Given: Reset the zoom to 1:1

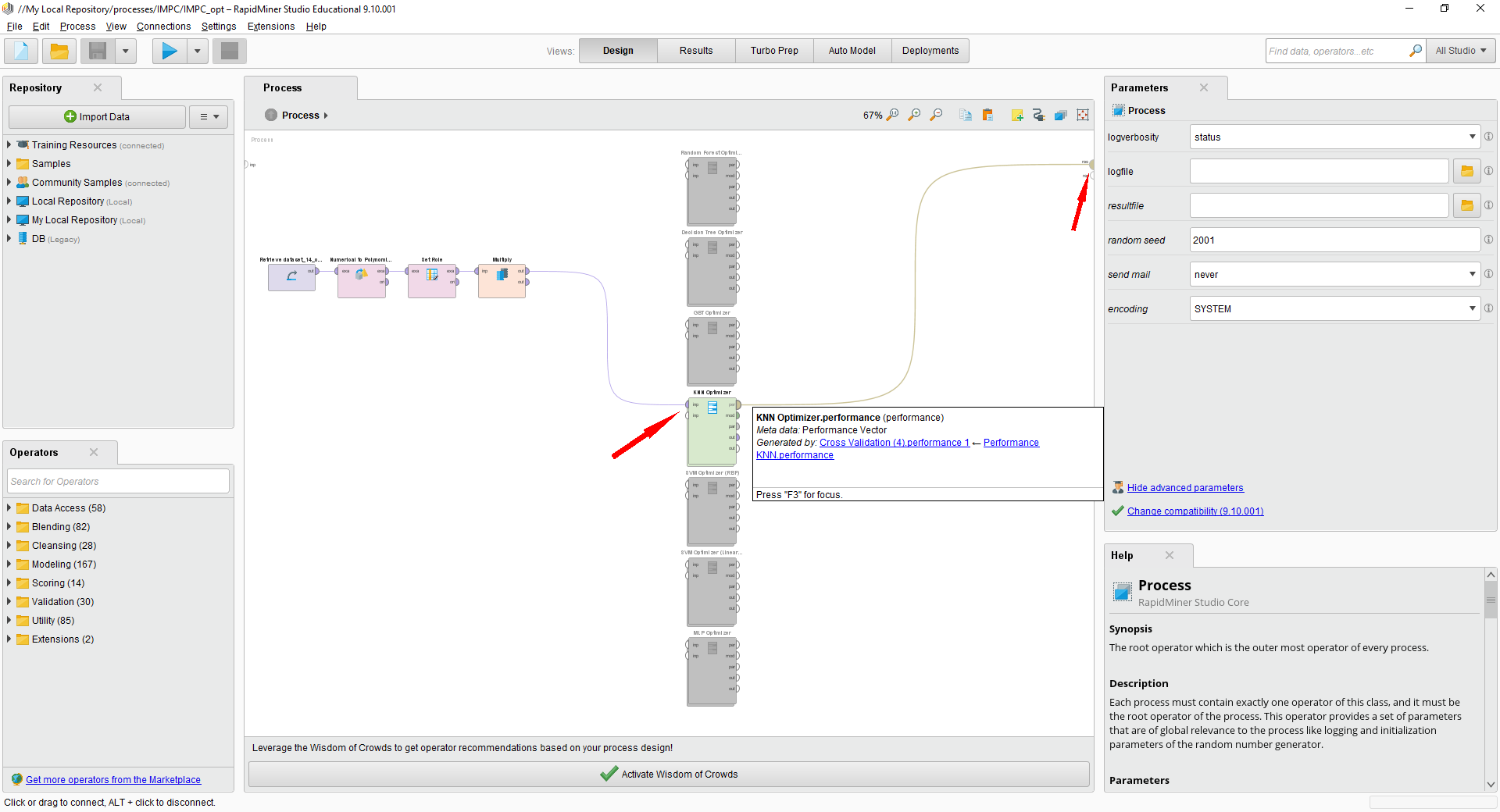Looking at the screenshot, I should coord(892,115).
